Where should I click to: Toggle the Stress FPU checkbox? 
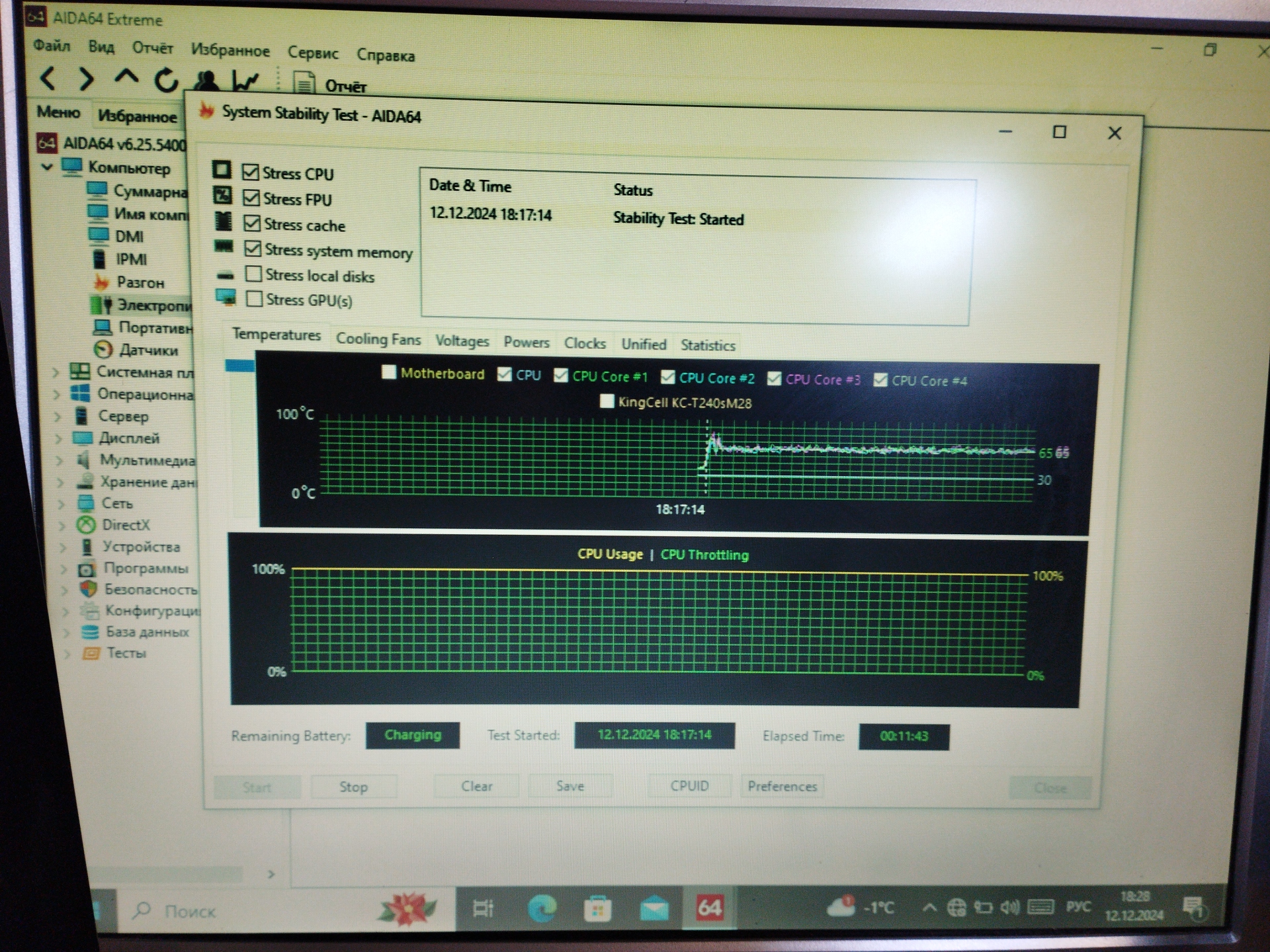[251, 197]
